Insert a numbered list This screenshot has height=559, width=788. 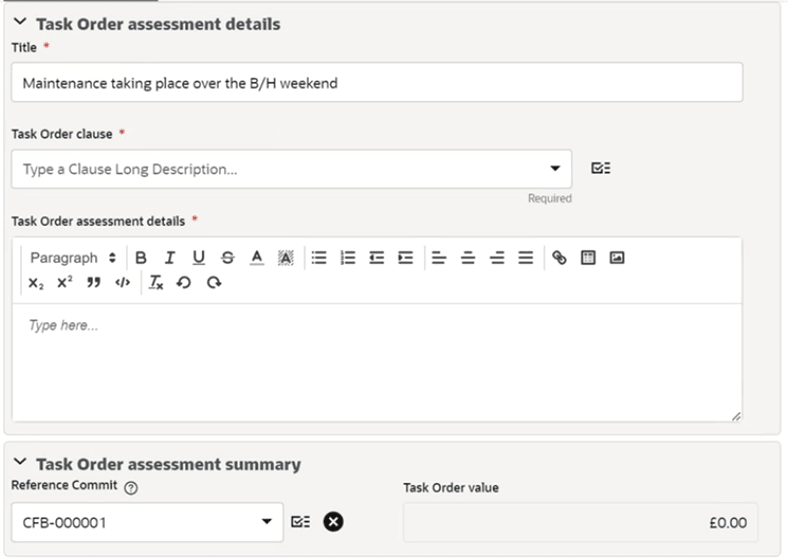tap(348, 258)
